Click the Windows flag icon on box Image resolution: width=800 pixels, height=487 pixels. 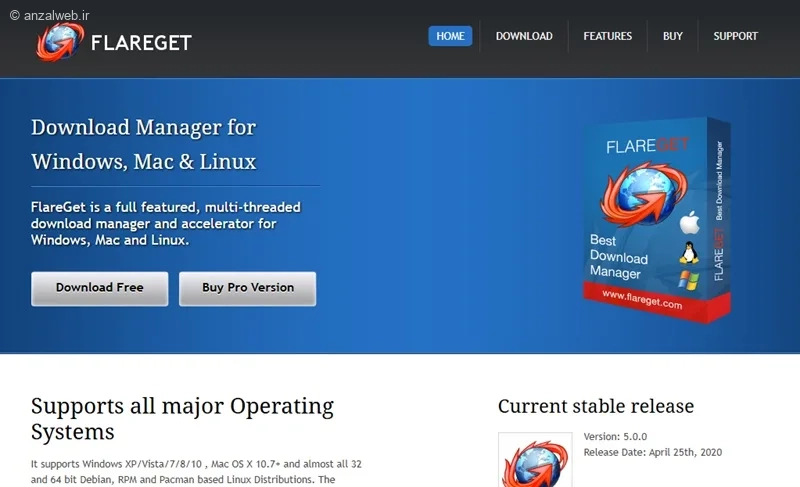point(689,280)
